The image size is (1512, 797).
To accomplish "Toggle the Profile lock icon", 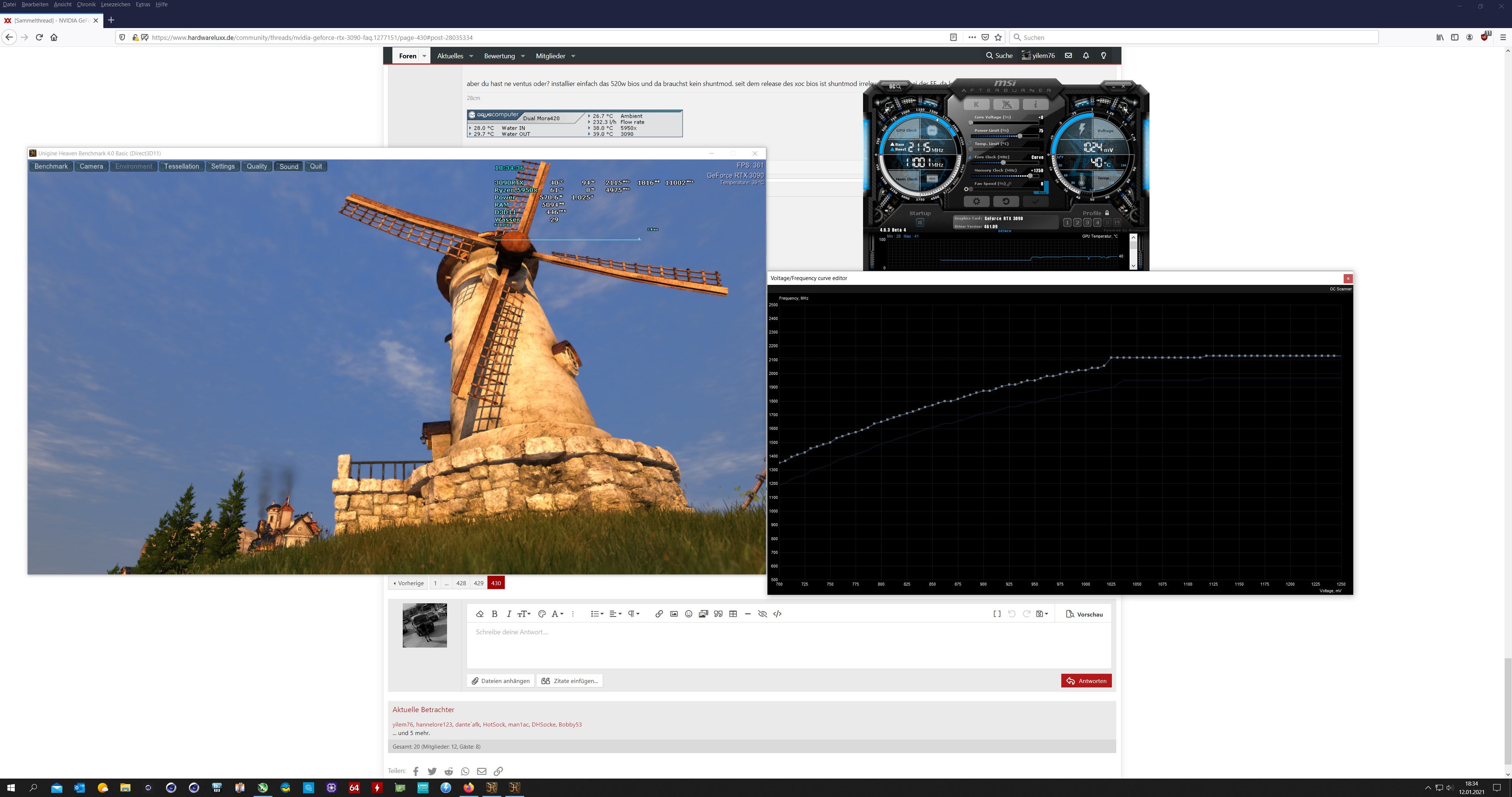I will click(1107, 213).
